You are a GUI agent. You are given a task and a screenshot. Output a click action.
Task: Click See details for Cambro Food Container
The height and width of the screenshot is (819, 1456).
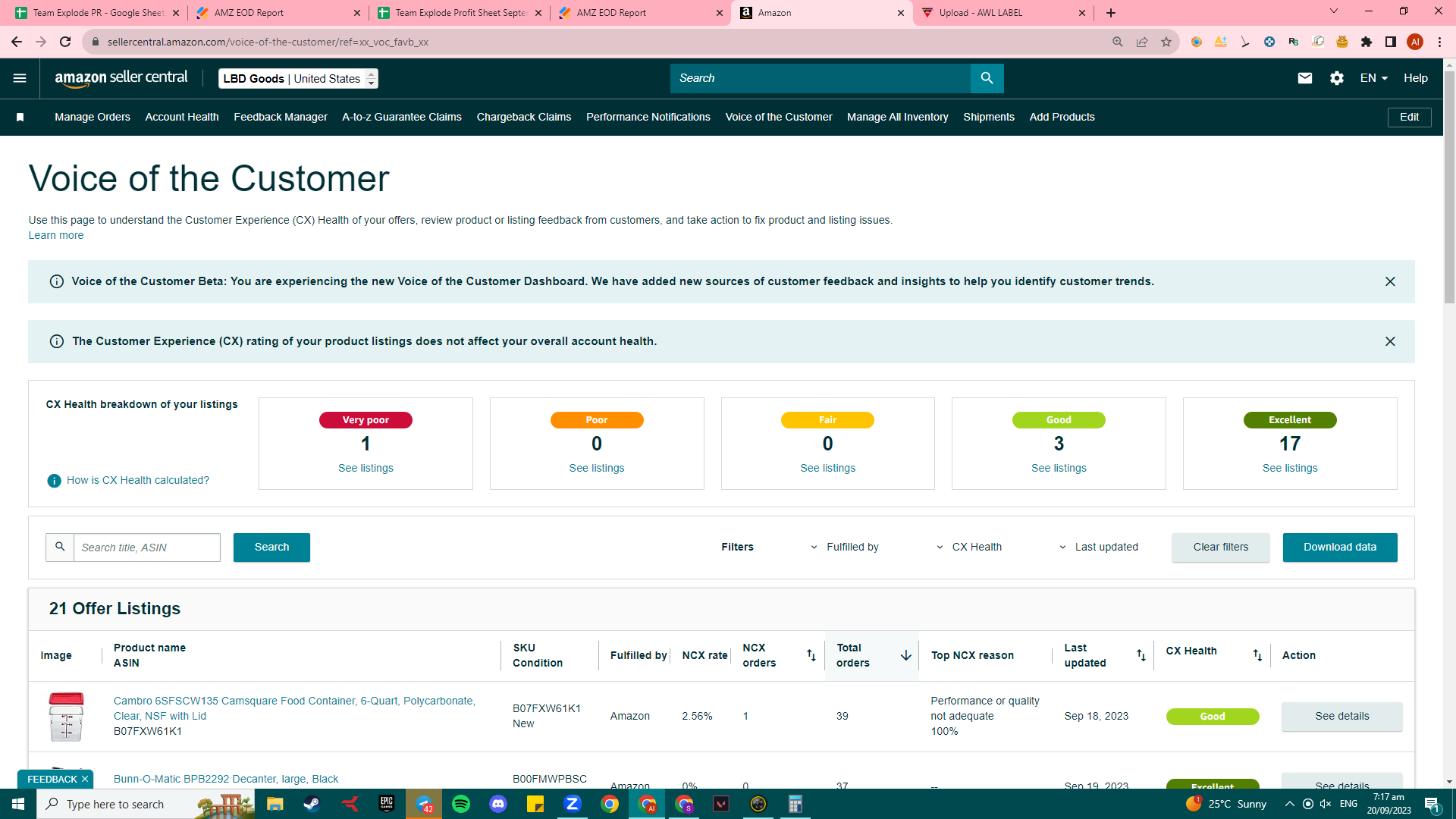tap(1342, 717)
